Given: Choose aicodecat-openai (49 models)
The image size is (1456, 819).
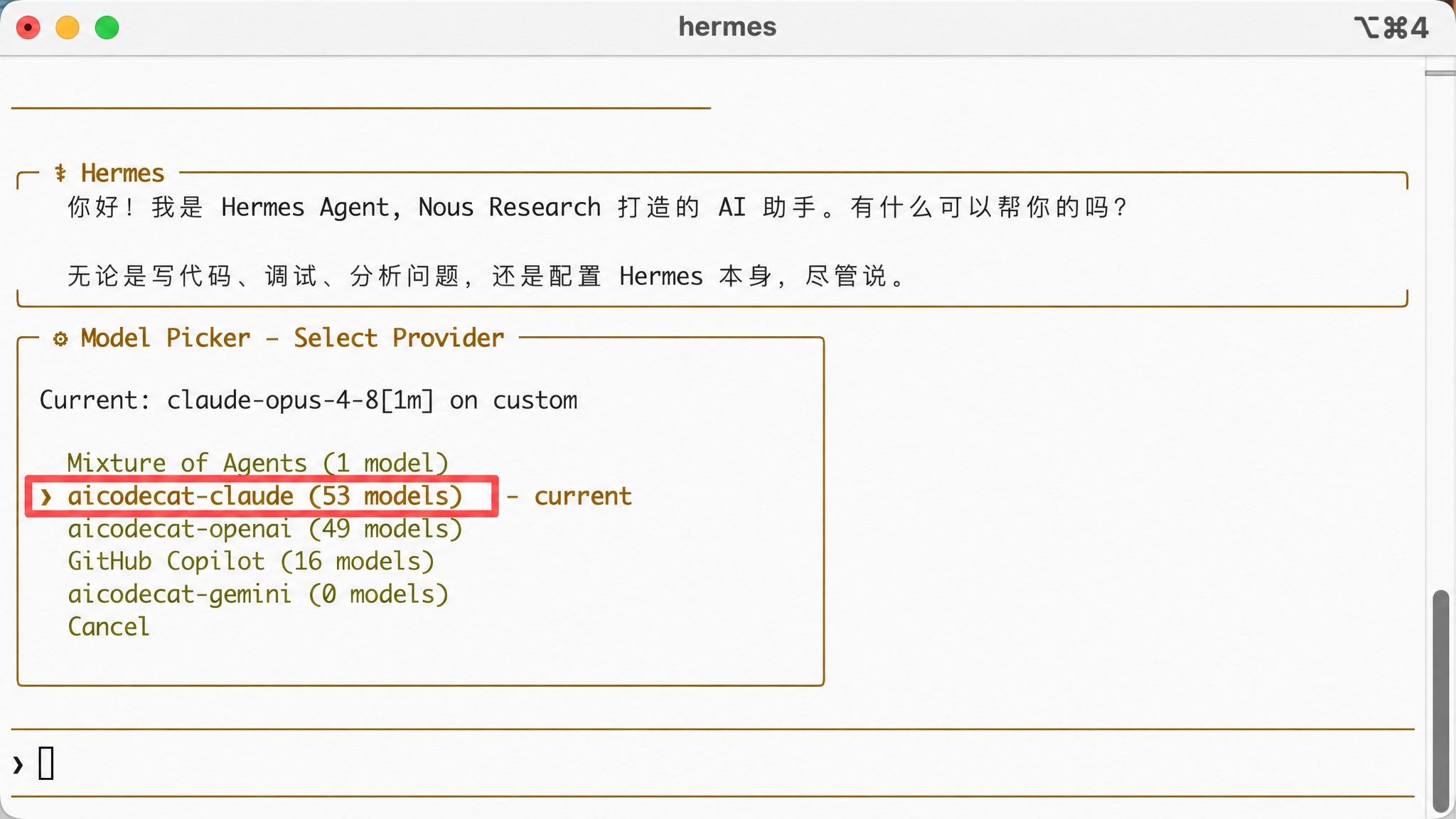Looking at the screenshot, I should coord(265,529).
